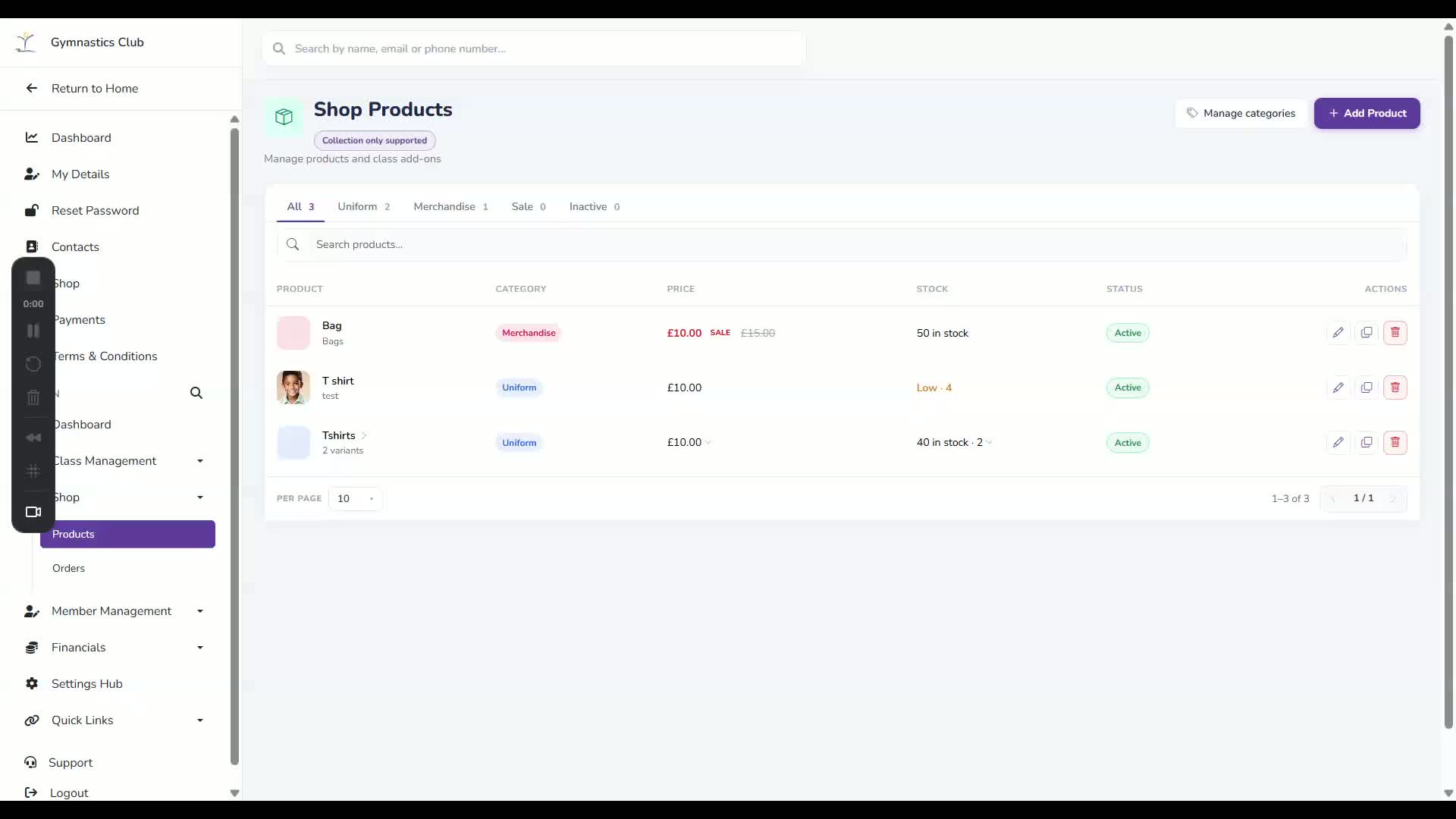1456x819 pixels.
Task: Open the T shirt product thumbnail
Action: [293, 388]
